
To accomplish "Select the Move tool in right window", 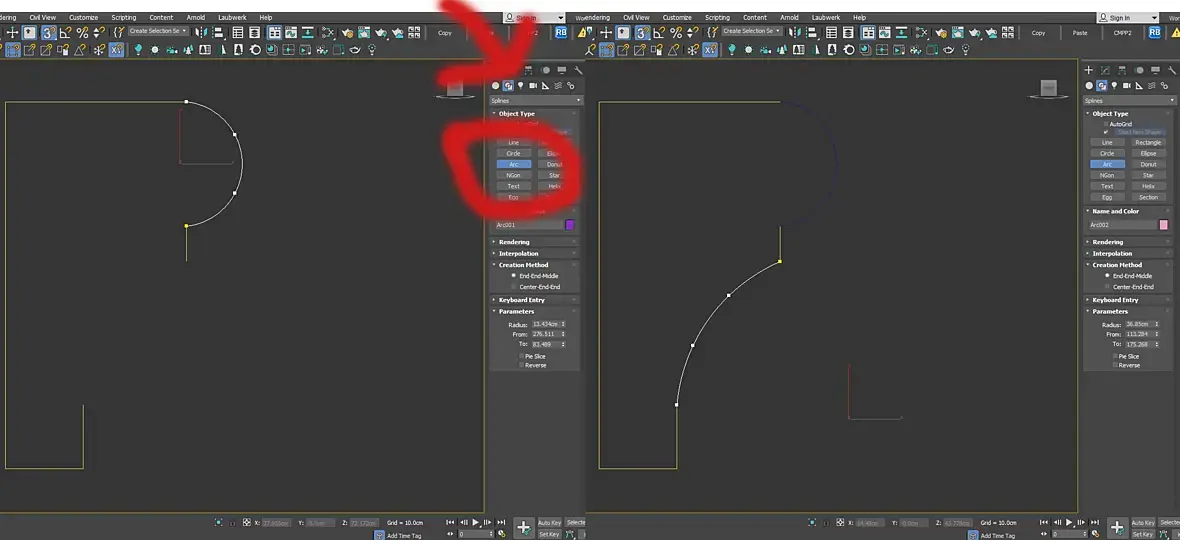I will pyautogui.click(x=606, y=32).
